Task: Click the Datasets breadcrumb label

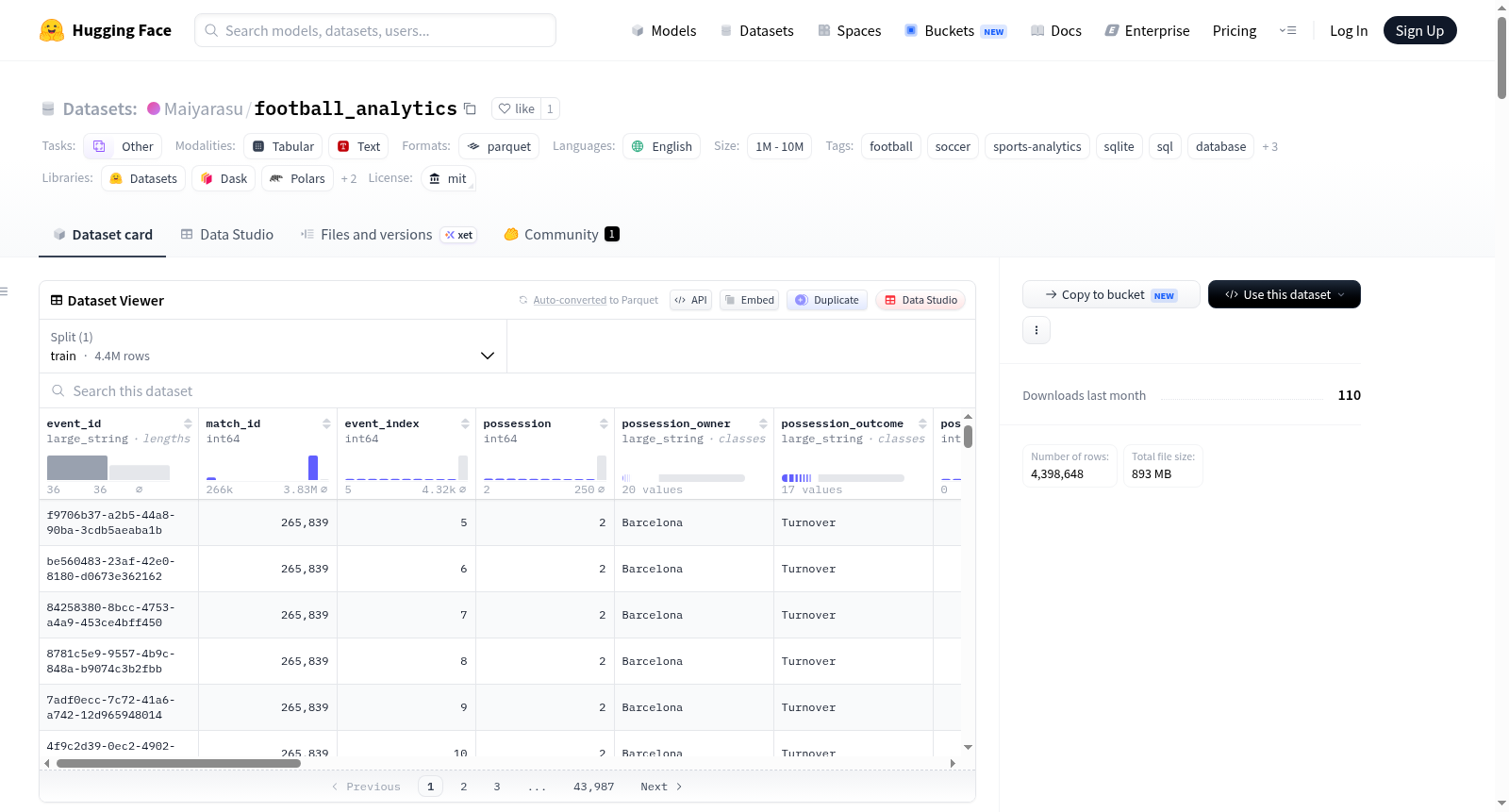Action: click(x=99, y=108)
